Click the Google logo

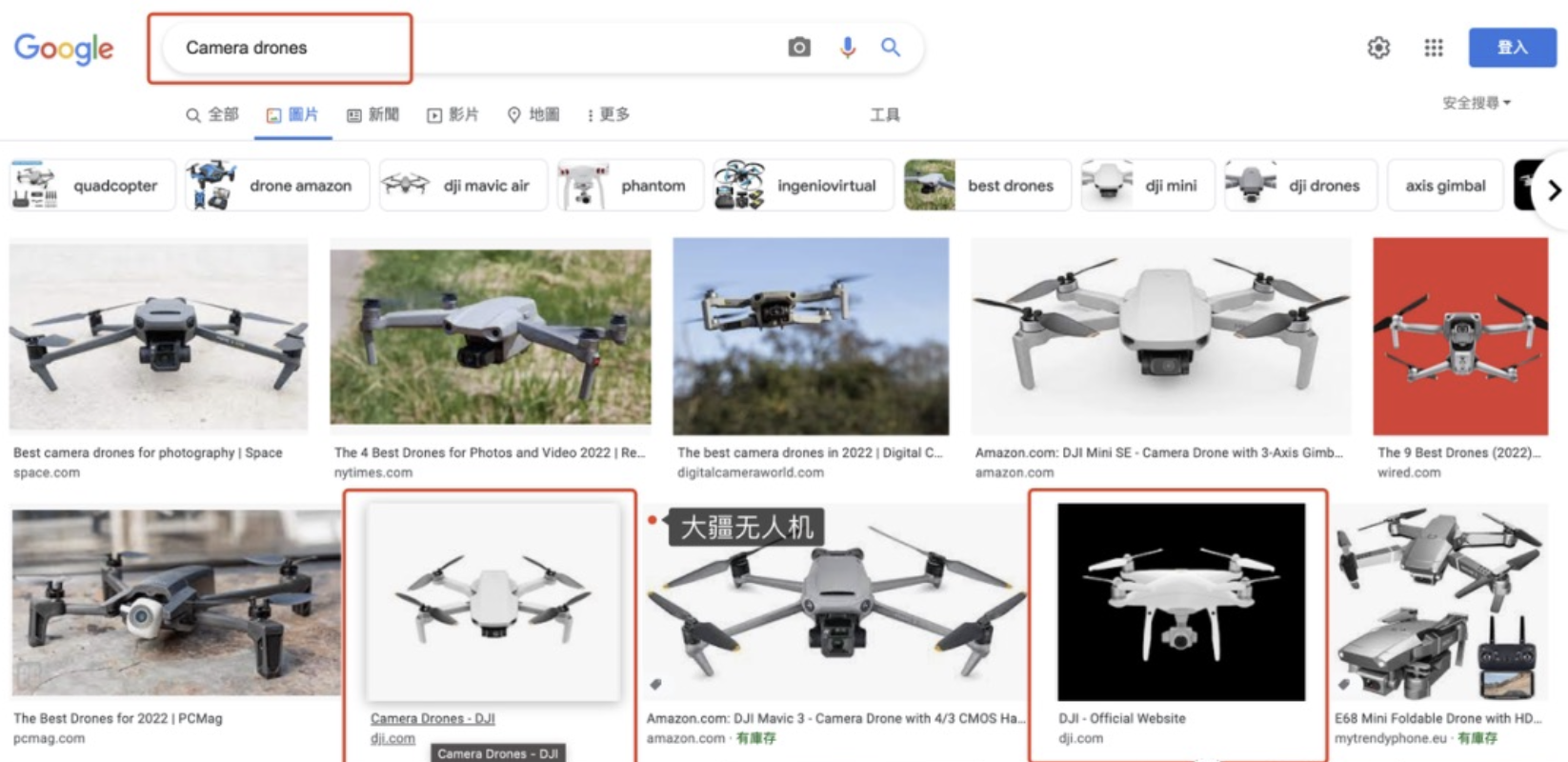(64, 48)
